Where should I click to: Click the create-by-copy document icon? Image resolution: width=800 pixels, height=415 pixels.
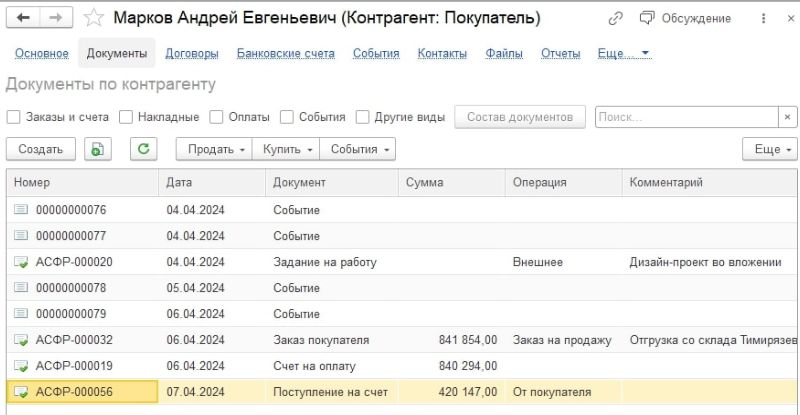coord(97,149)
